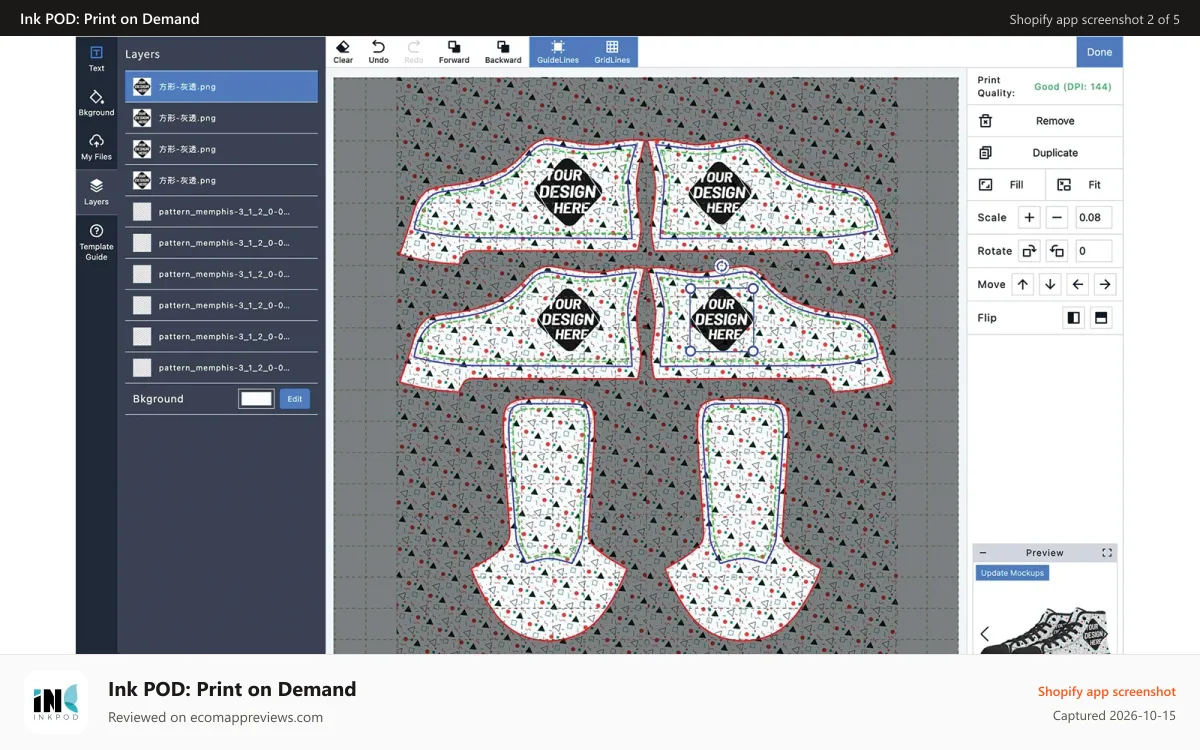1200x750 pixels.
Task: Click 'Reviewed on ecomappreviews.com' text
Action: 215,717
